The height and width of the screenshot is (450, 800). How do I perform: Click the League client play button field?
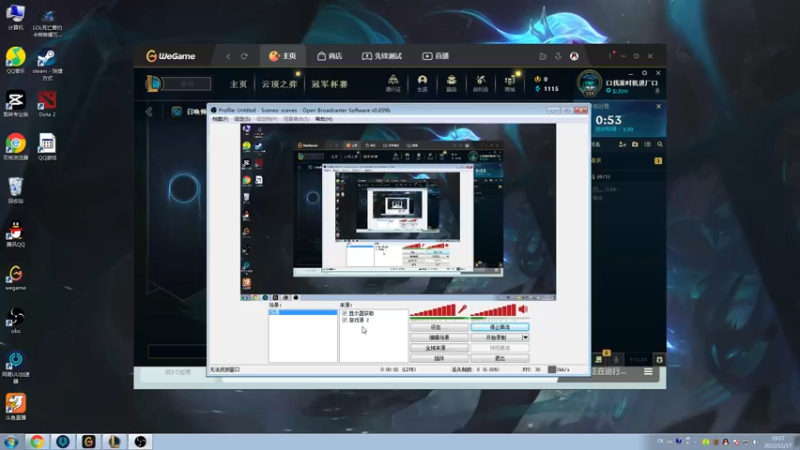click(x=187, y=84)
